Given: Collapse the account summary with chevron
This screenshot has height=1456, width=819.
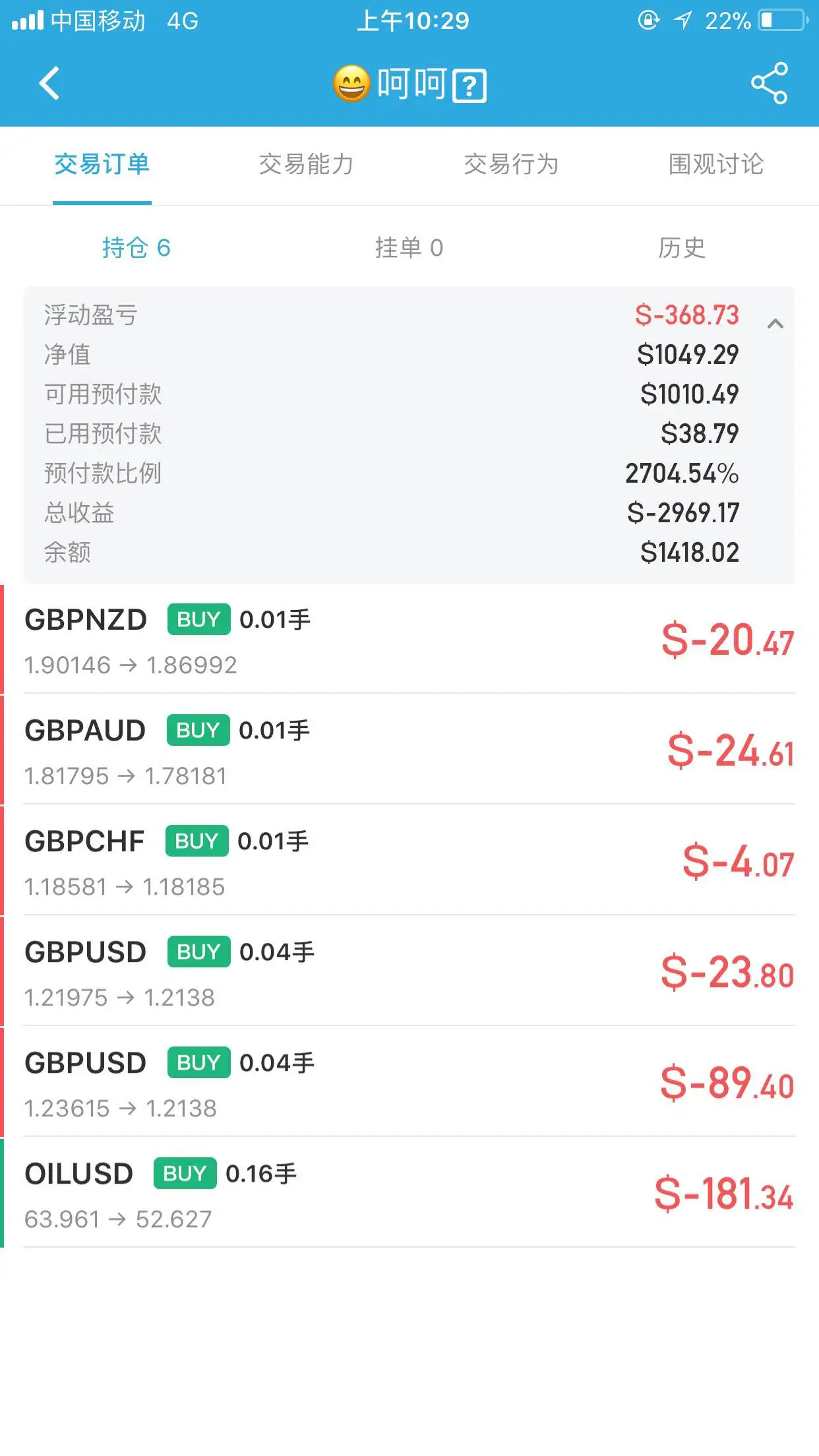Looking at the screenshot, I should point(775,323).
